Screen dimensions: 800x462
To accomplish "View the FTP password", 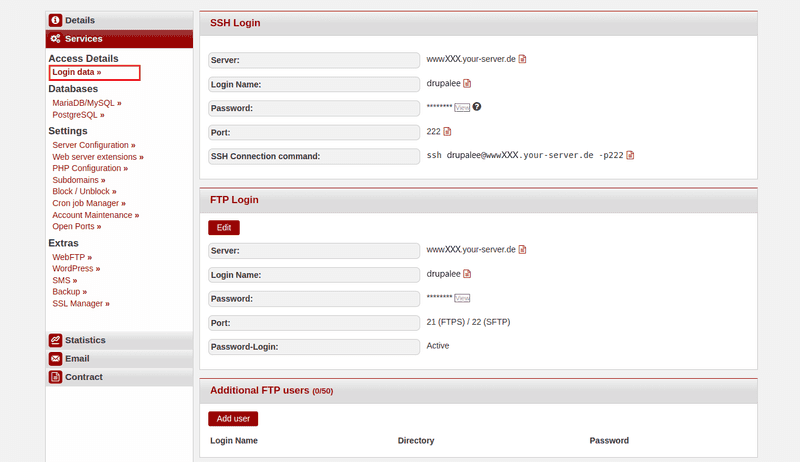I will pyautogui.click(x=462, y=298).
